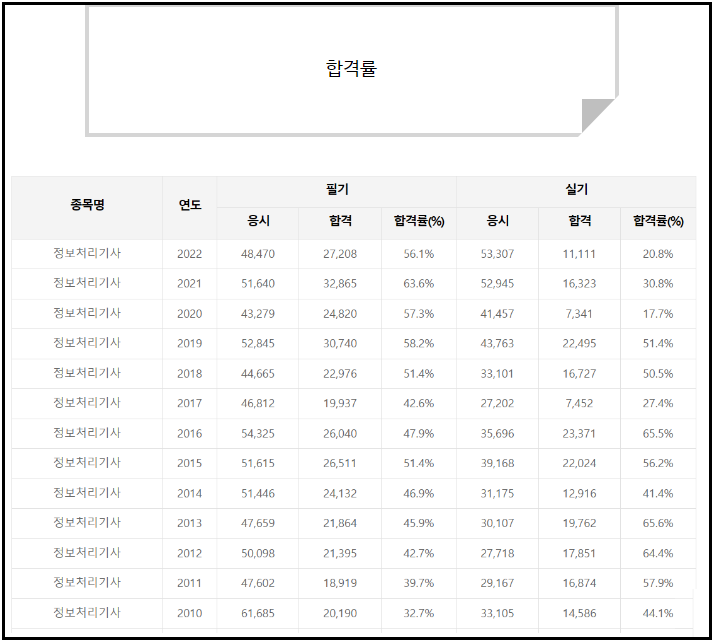Select the year 2011 cell

[x=189, y=583]
